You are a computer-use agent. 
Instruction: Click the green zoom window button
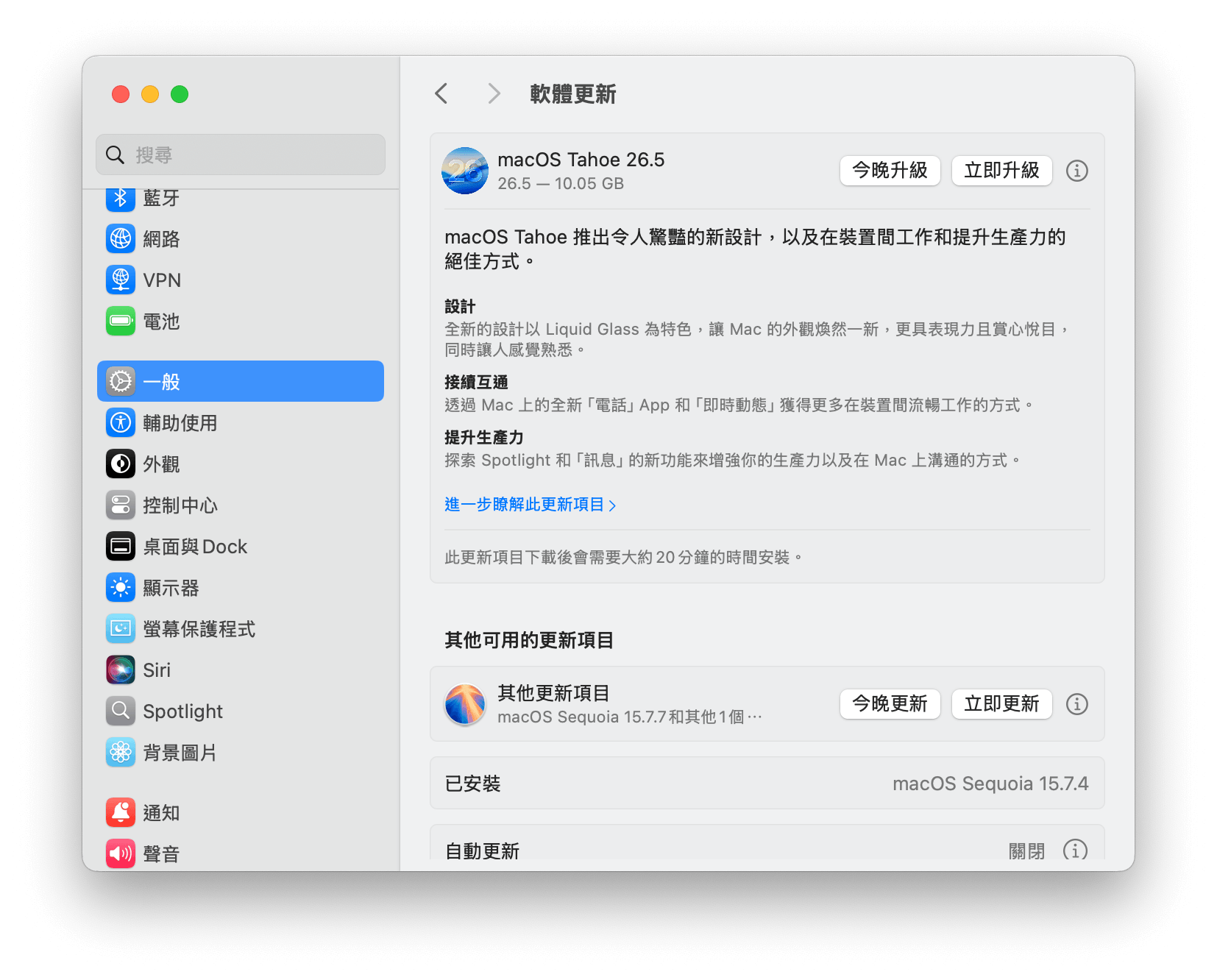[180, 94]
